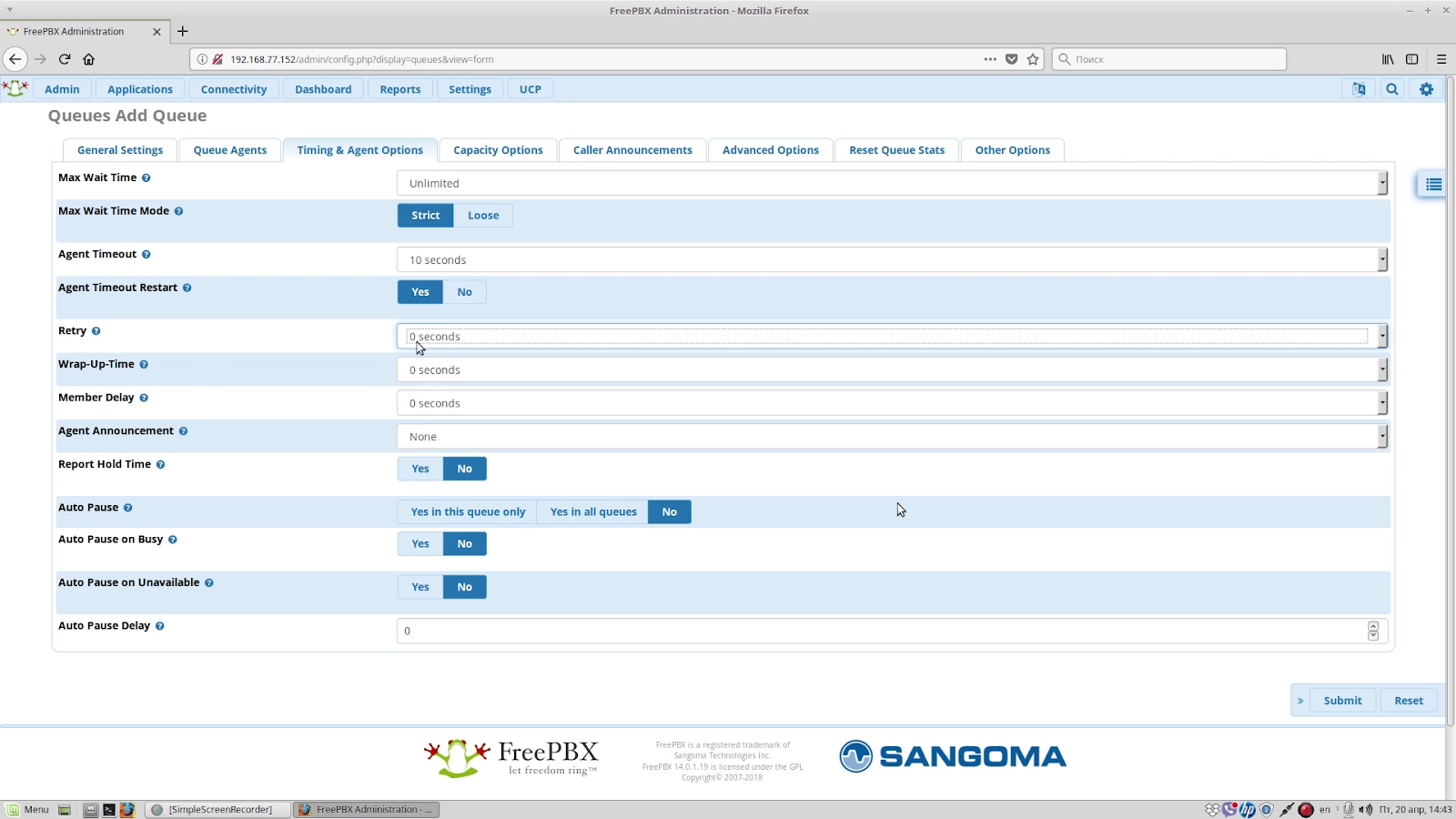Open the queue list side panel icon
1456x819 pixels.
coord(1433,185)
